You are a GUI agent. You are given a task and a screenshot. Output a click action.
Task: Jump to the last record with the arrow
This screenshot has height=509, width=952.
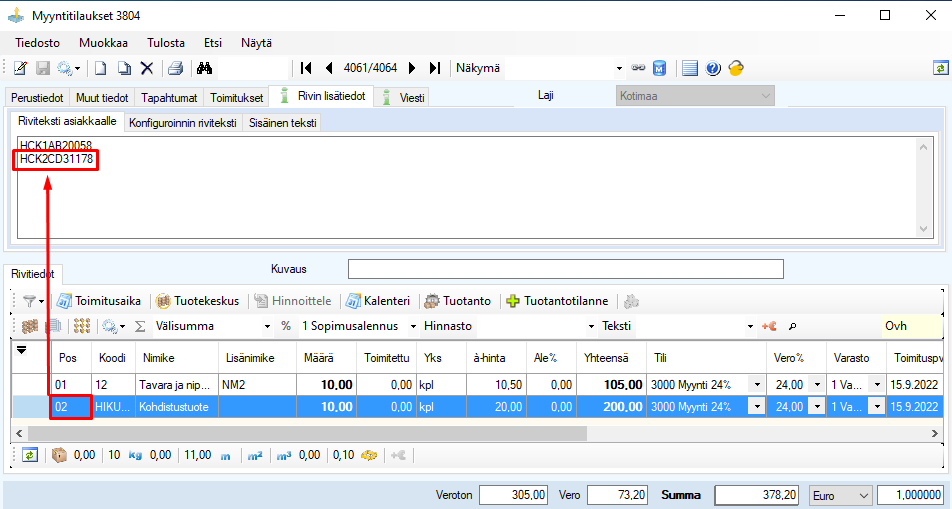tap(435, 68)
